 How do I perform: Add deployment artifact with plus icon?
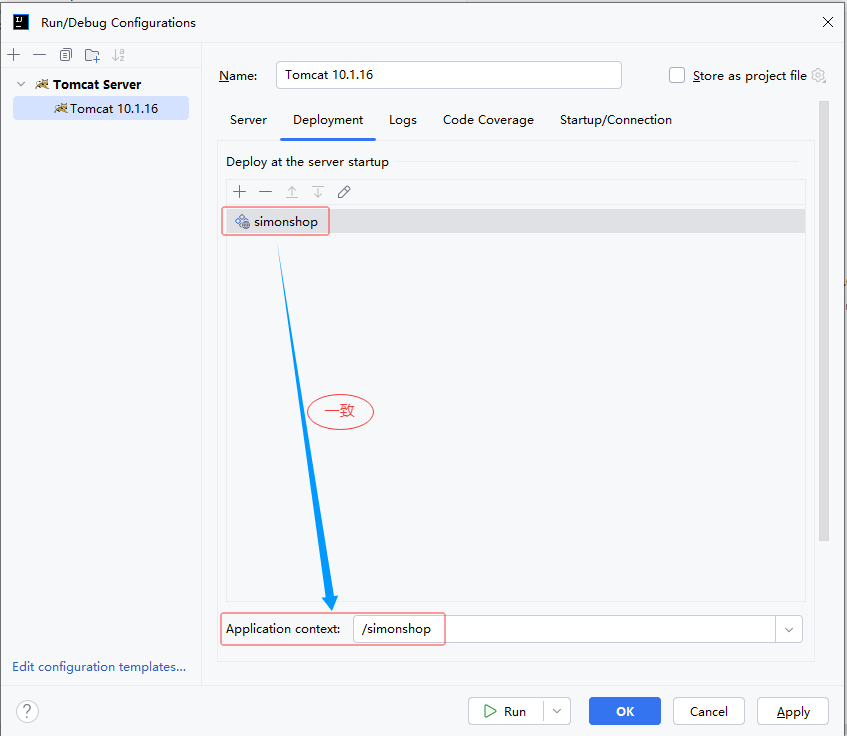coord(239,192)
